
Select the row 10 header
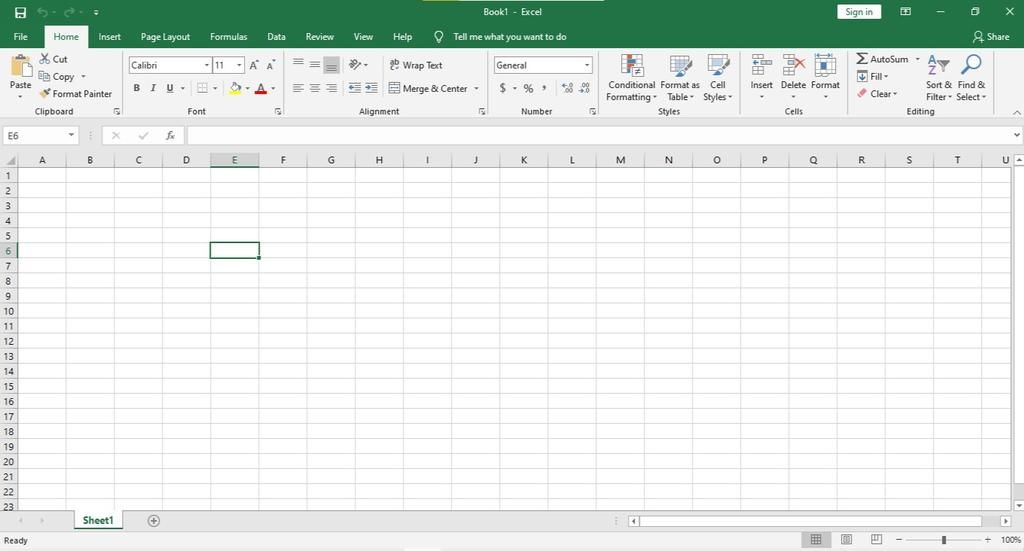8,311
